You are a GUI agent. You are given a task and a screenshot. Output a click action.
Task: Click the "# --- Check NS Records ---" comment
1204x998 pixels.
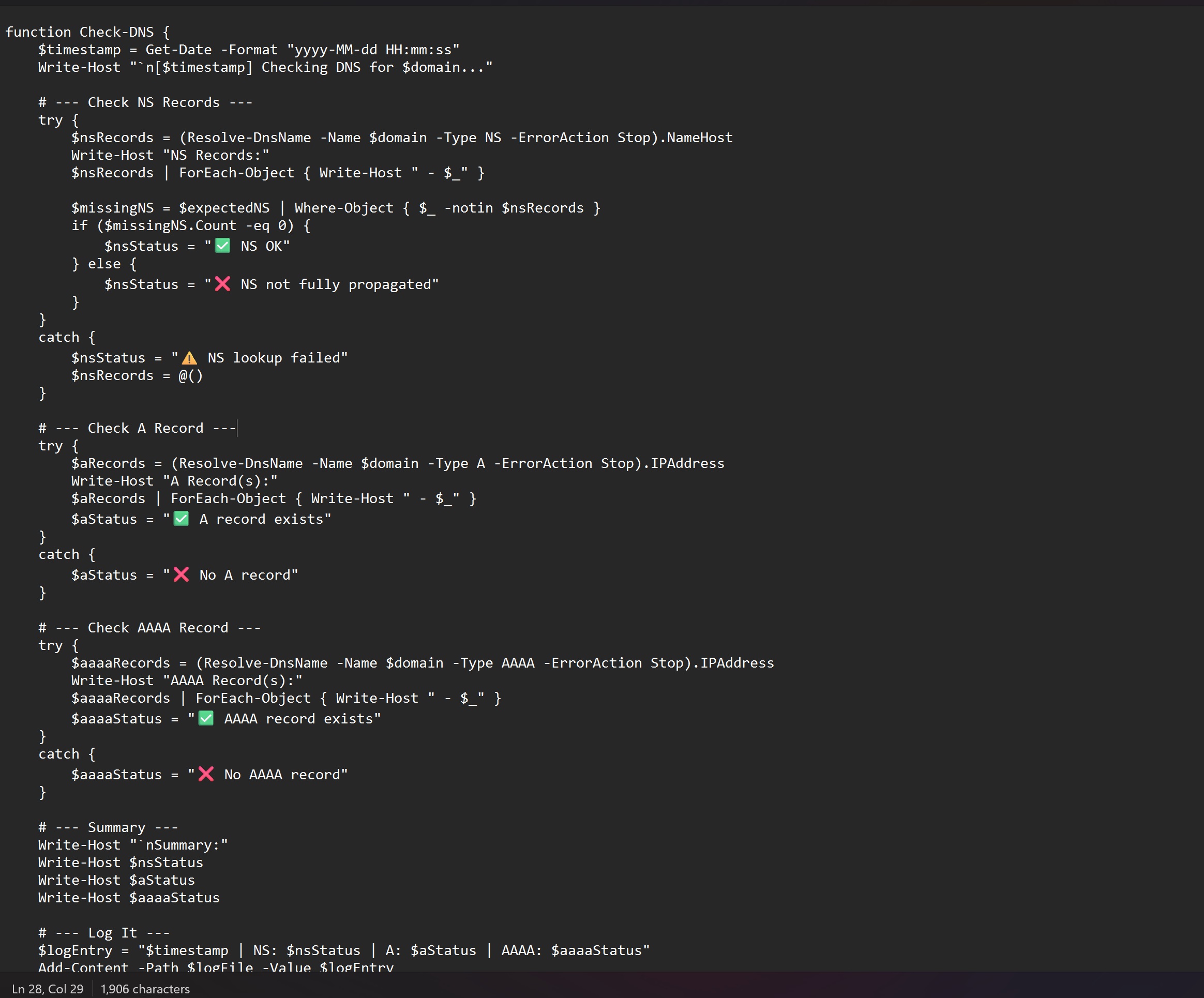coord(145,102)
